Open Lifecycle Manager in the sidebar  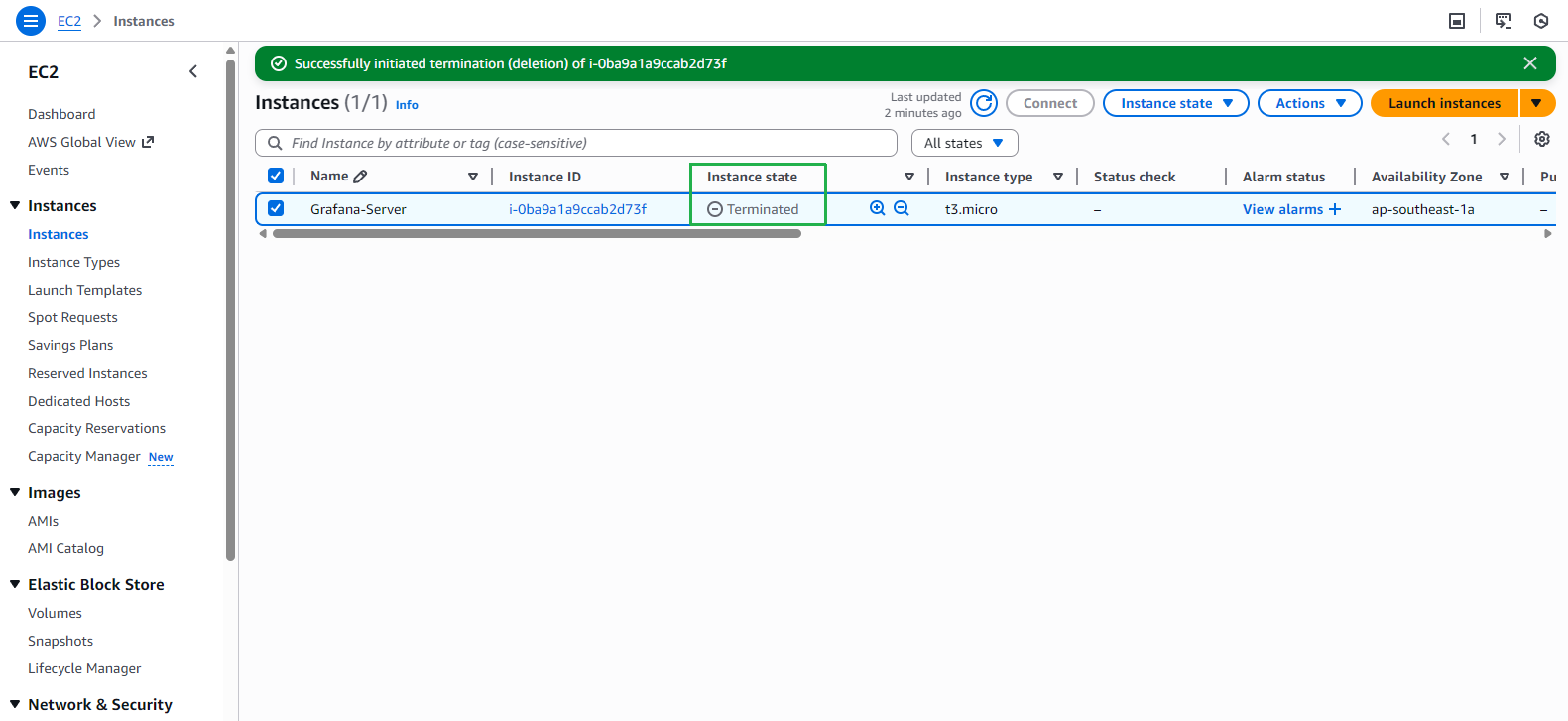click(x=84, y=668)
